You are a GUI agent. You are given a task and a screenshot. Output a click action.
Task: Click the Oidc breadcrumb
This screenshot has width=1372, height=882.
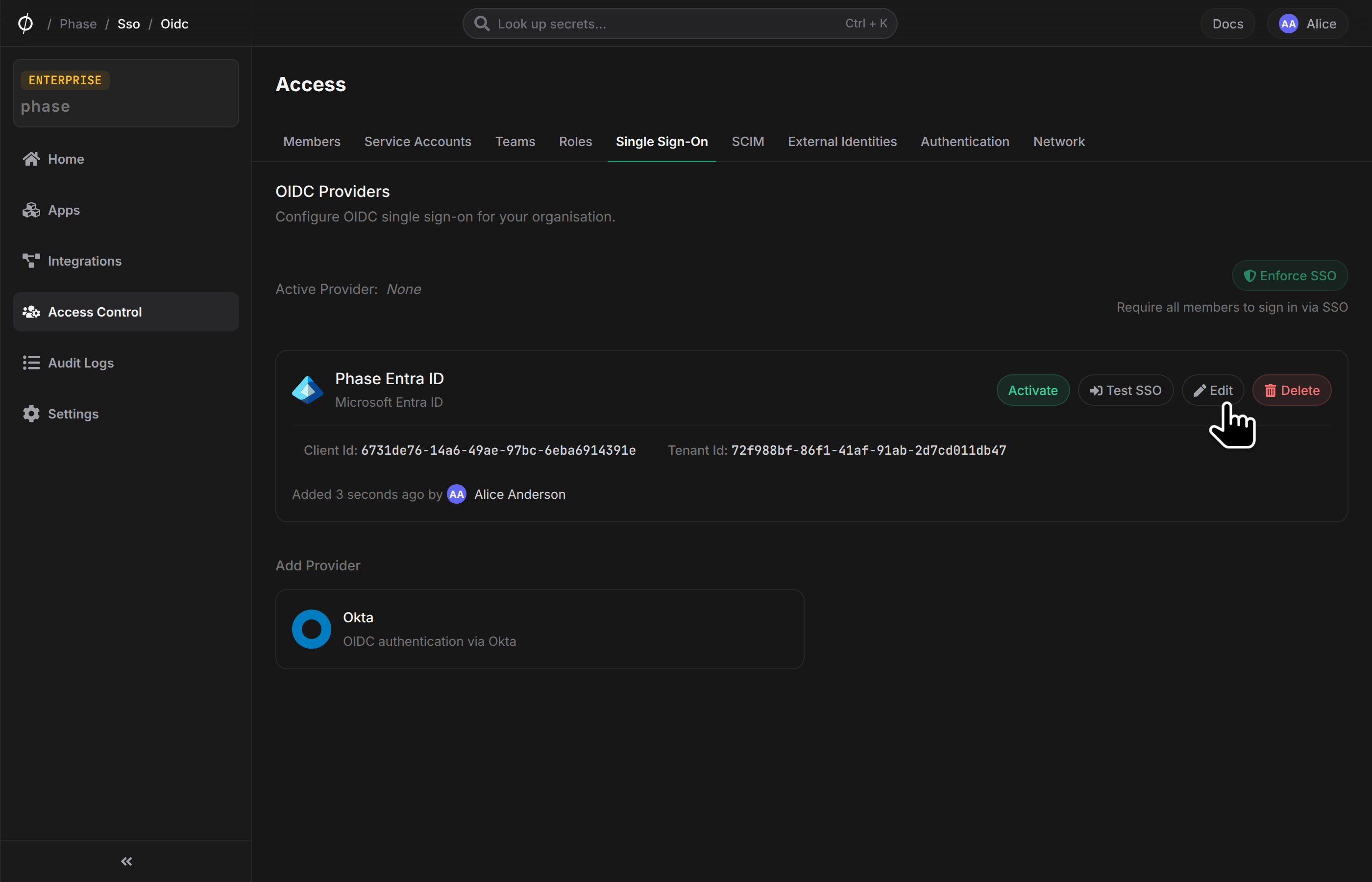pyautogui.click(x=174, y=24)
